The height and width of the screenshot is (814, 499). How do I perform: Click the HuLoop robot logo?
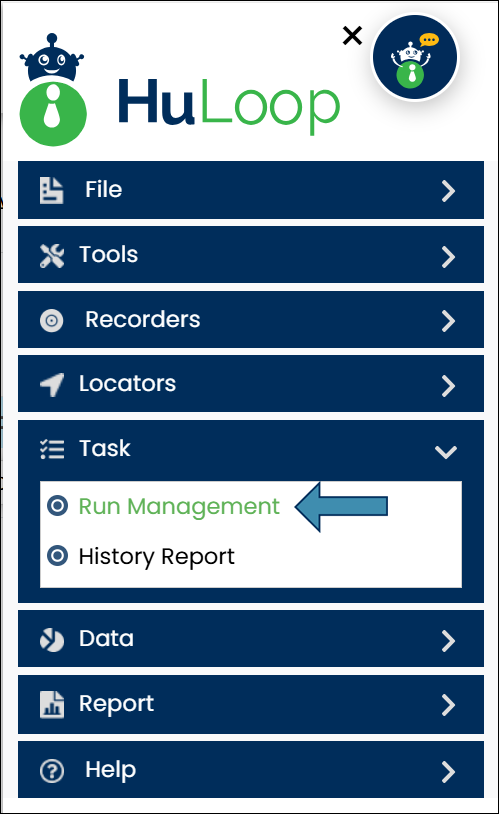[x=52, y=90]
